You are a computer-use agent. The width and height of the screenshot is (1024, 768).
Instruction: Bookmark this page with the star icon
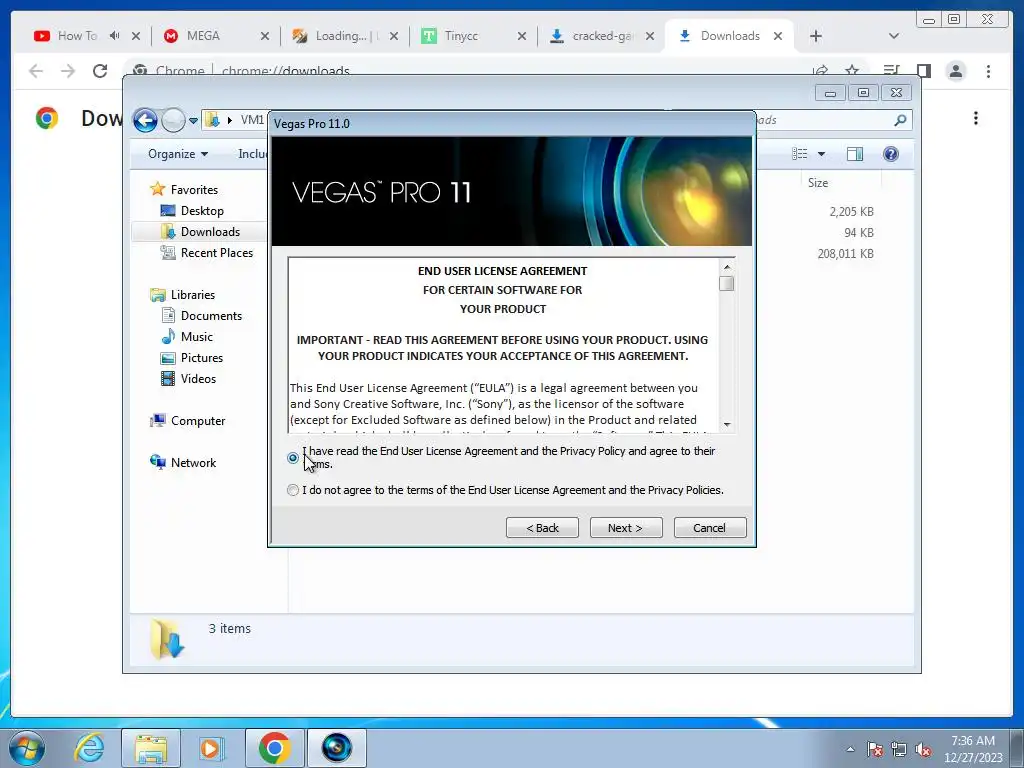click(x=852, y=71)
